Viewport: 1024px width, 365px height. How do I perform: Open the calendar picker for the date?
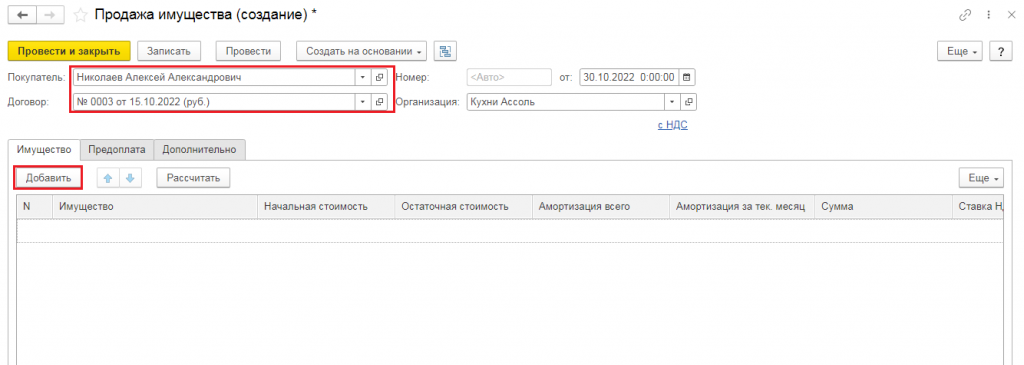(686, 77)
